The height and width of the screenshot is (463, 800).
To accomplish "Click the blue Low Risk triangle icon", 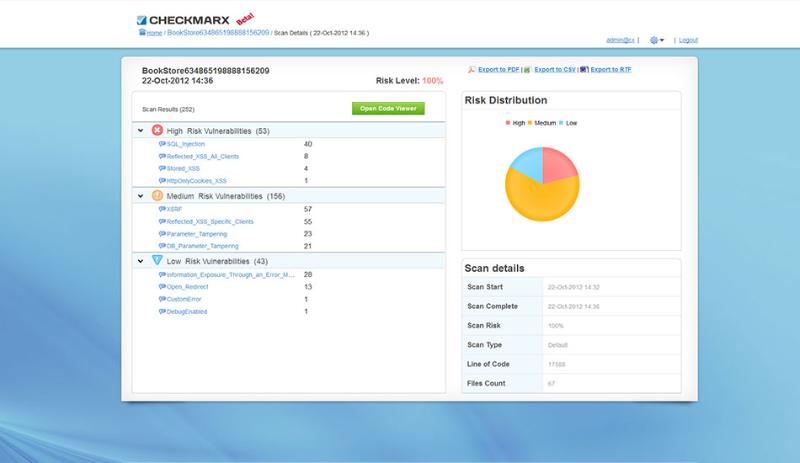I will click(157, 260).
